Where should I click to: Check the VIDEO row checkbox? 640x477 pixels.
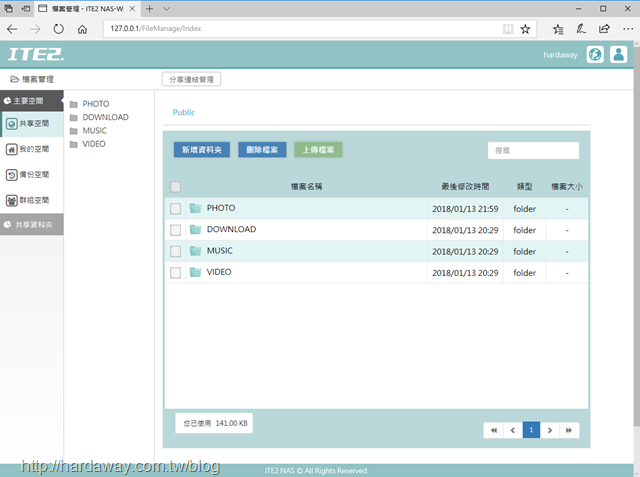pyautogui.click(x=176, y=272)
